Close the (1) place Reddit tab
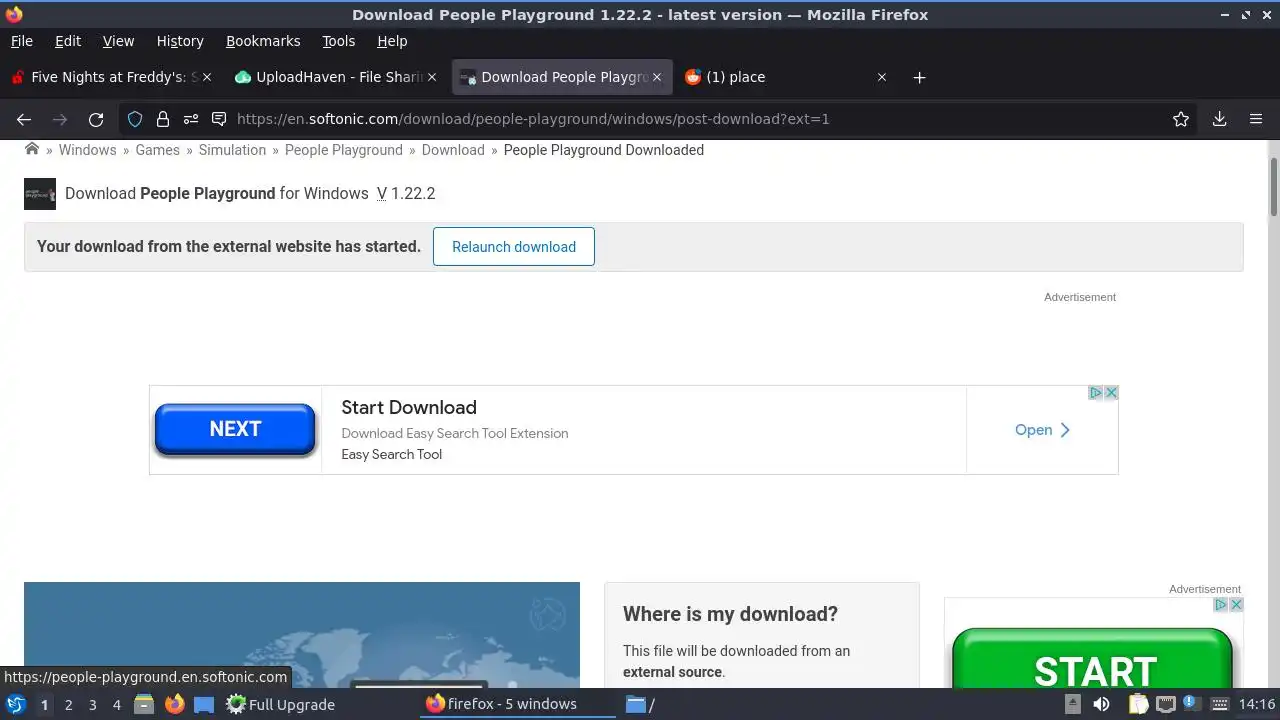 coord(882,77)
